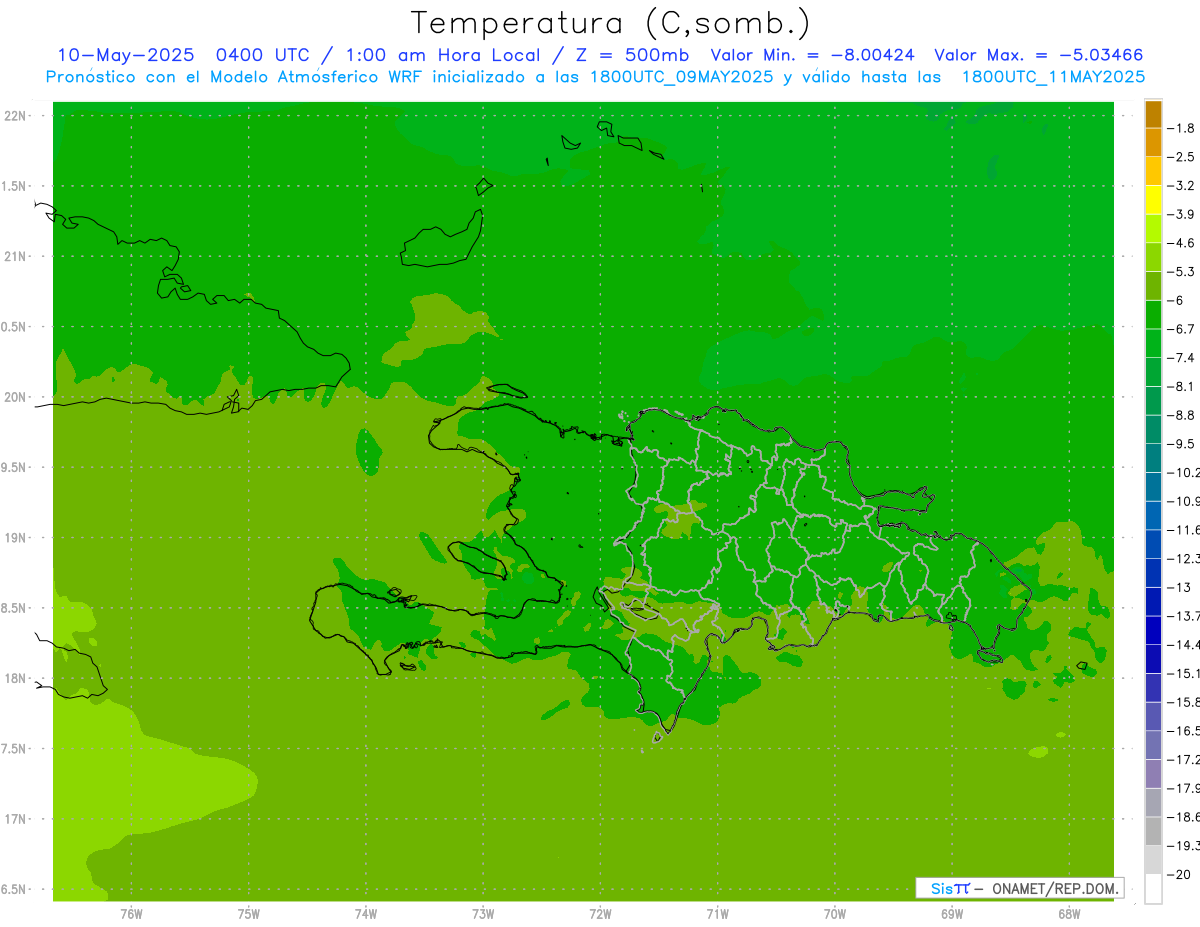Click the '18N' latitude label
This screenshot has height=927, width=1200.
[x=15, y=678]
